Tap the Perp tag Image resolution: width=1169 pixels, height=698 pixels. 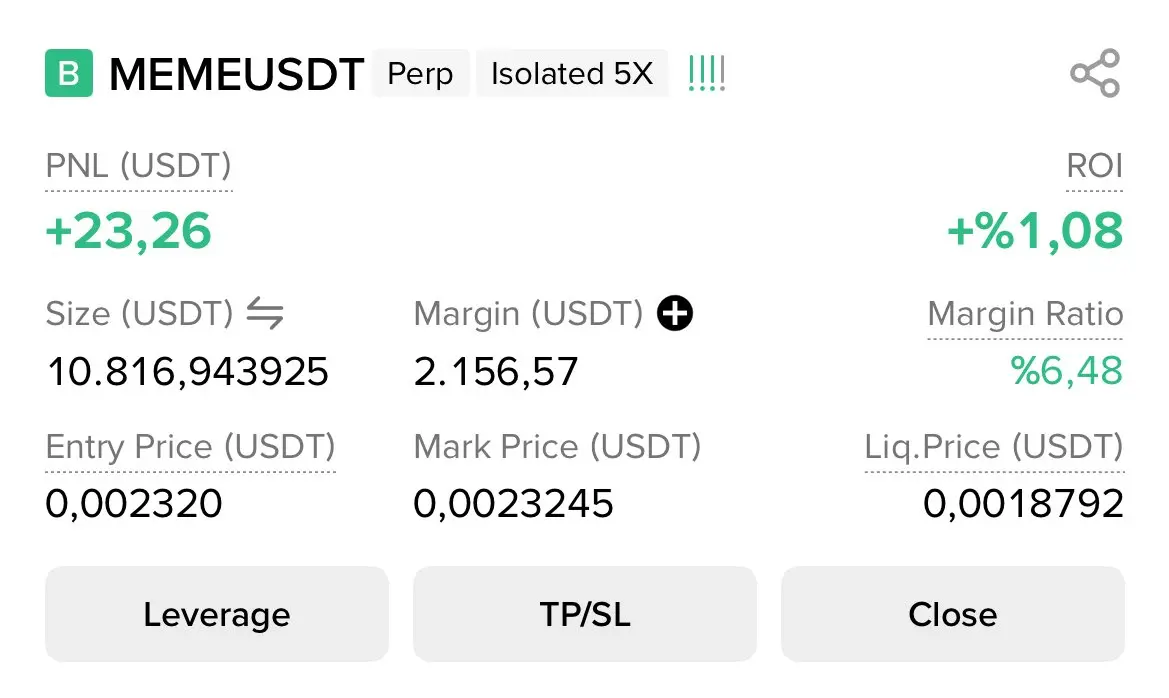[x=420, y=73]
